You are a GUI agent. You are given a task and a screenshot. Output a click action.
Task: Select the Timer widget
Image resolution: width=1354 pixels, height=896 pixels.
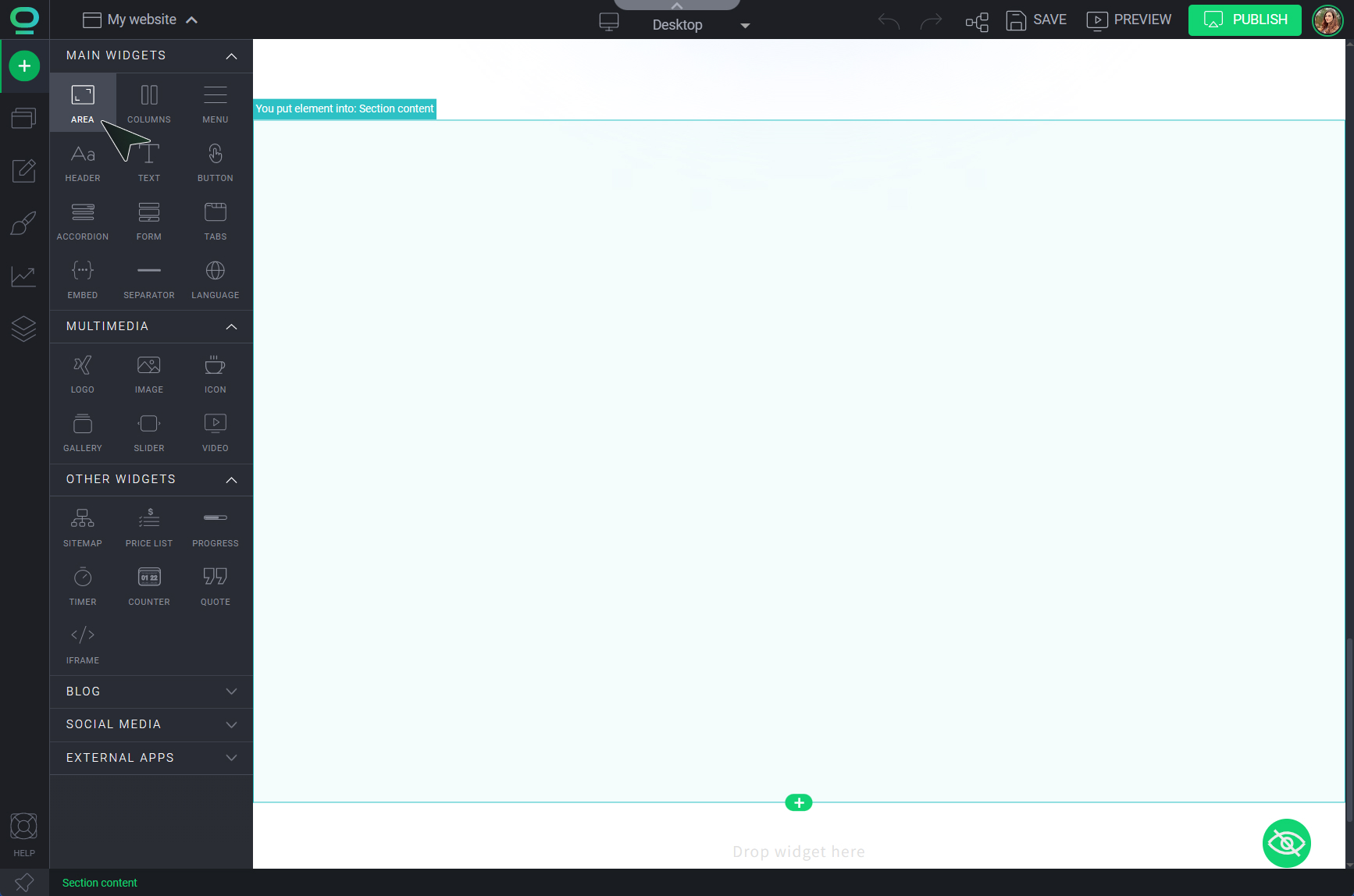tap(83, 586)
